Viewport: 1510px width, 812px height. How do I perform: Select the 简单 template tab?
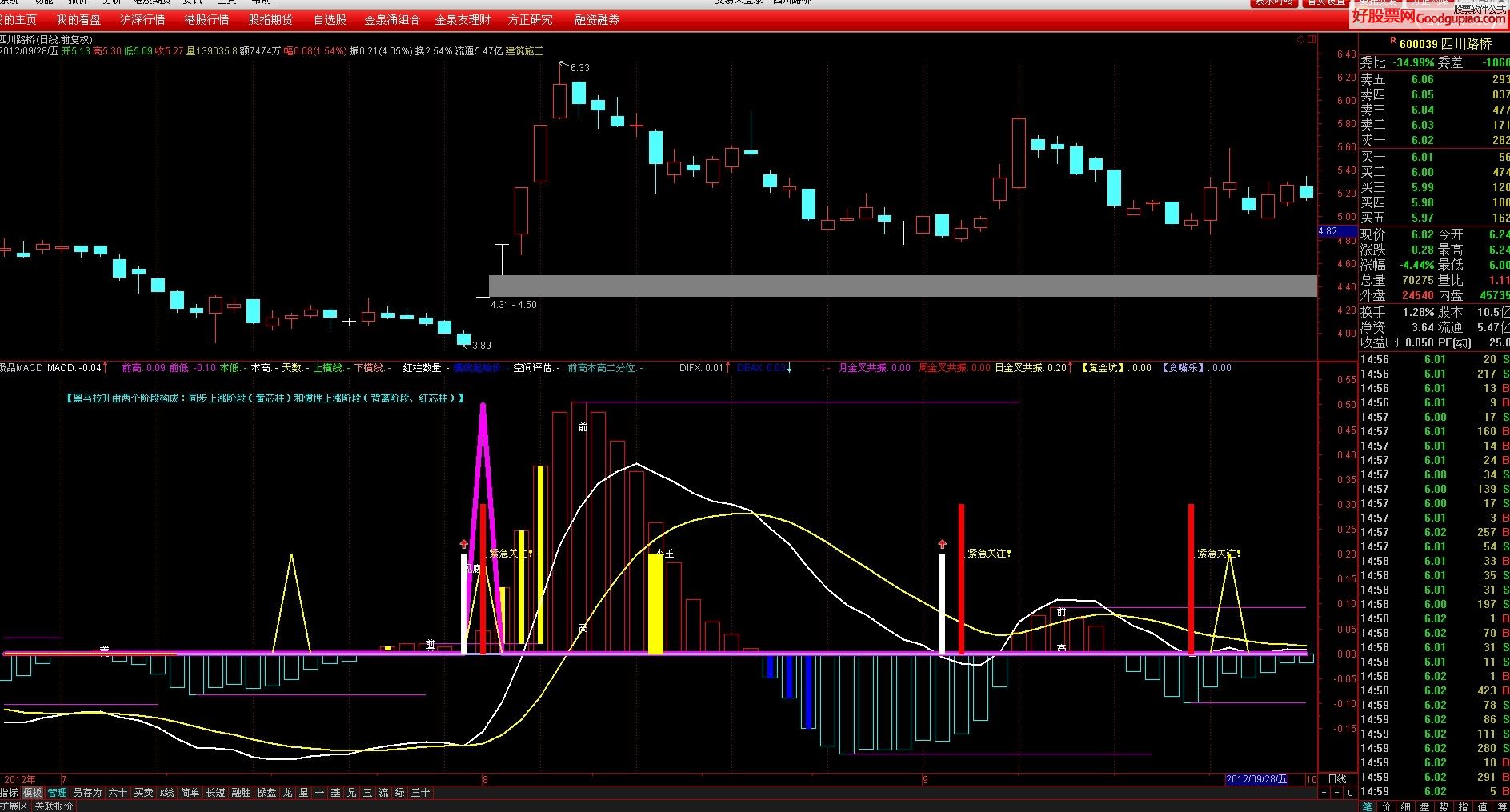[190, 793]
